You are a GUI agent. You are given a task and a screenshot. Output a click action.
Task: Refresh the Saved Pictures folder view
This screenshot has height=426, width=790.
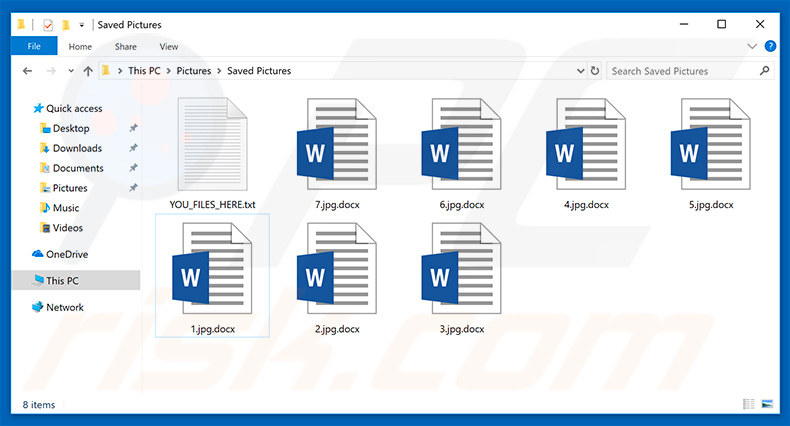click(x=594, y=71)
